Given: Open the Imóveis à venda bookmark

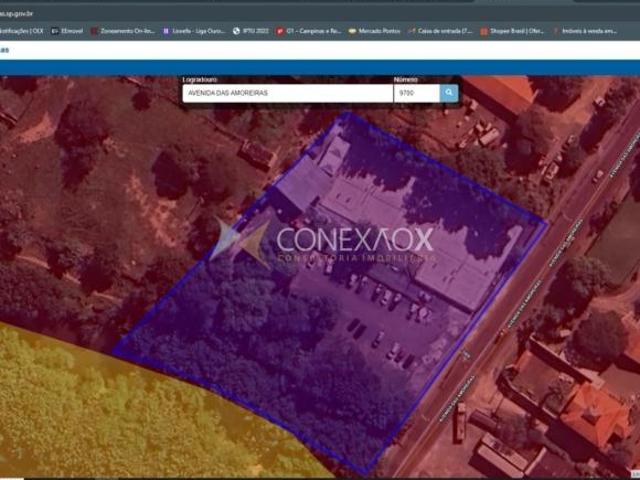Looking at the screenshot, I should pos(584,31).
